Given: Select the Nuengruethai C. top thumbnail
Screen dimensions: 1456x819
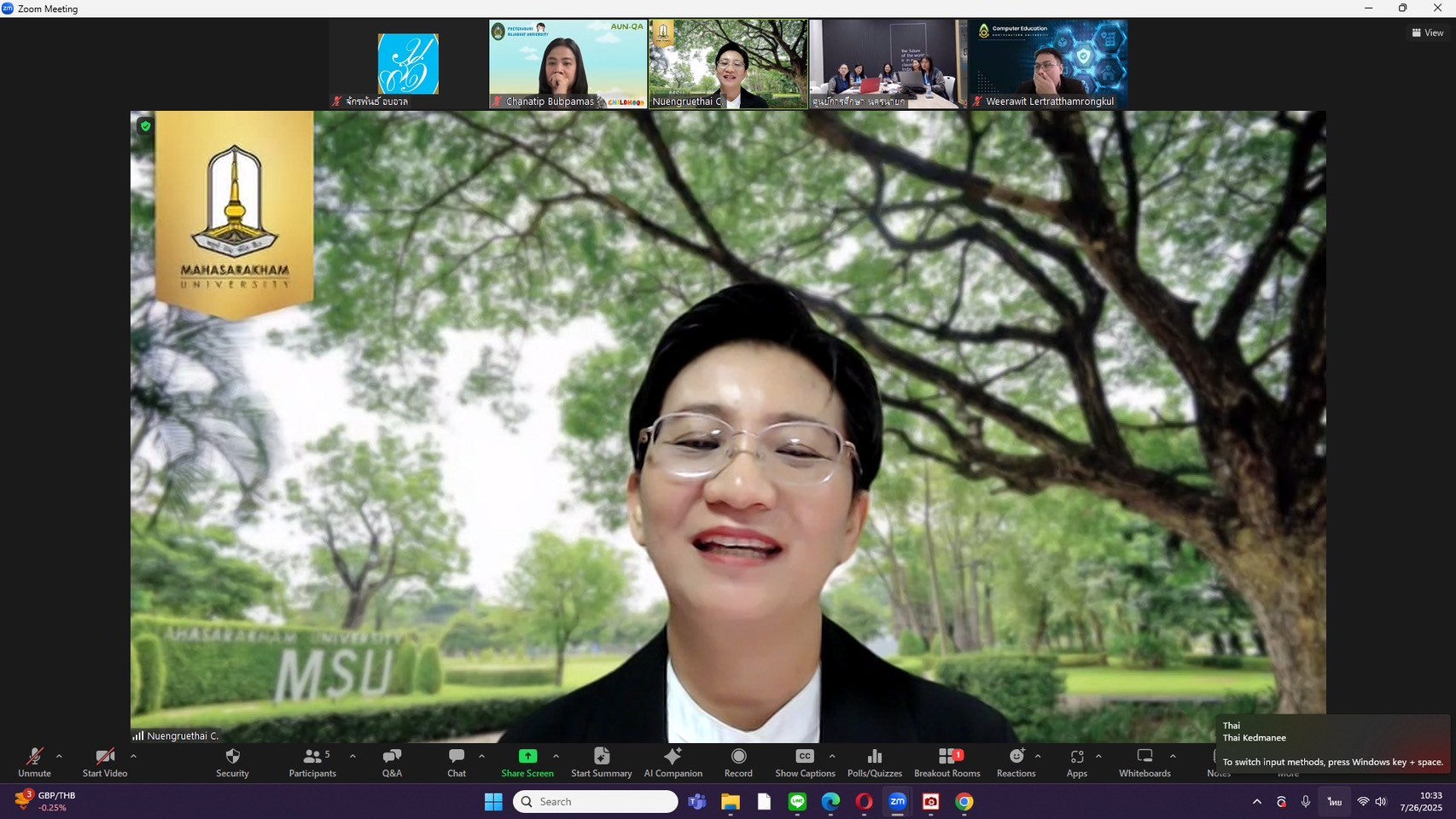Looking at the screenshot, I should (728, 64).
